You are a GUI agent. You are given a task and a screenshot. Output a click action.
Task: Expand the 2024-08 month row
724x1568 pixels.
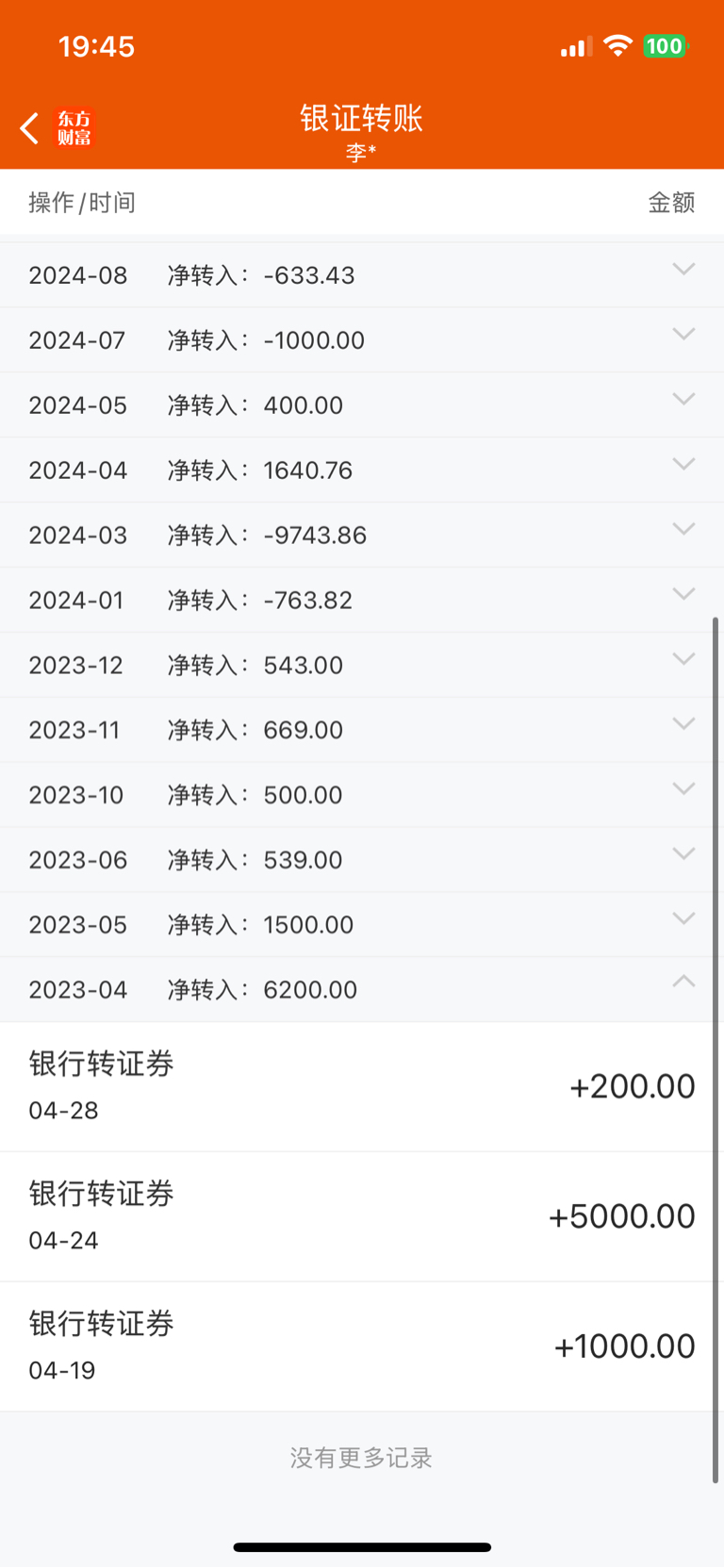tap(683, 270)
